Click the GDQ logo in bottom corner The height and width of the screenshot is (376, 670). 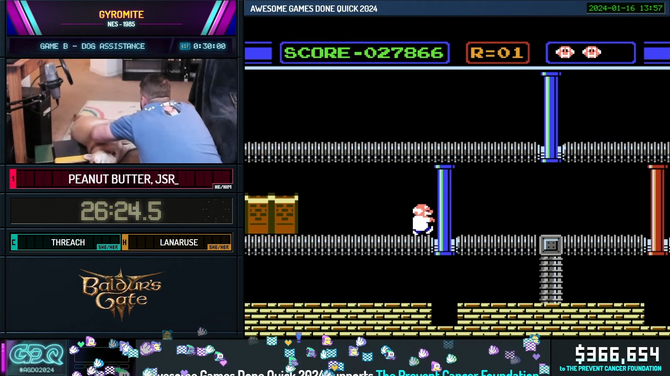(x=36, y=357)
